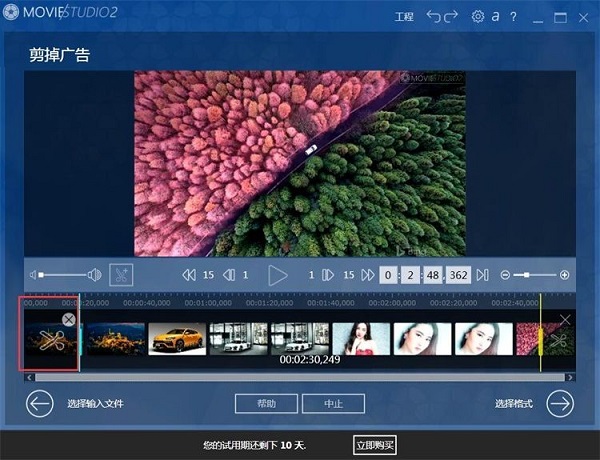600x460 pixels.
Task: Click the undo arrow icon
Action: [x=434, y=16]
